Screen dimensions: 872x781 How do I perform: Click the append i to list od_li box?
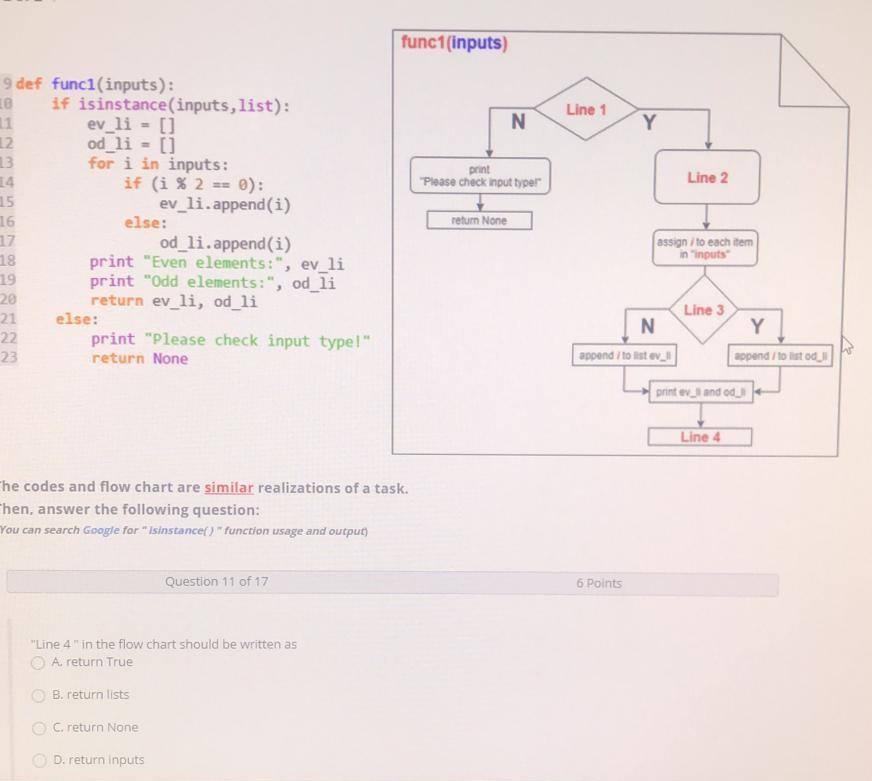click(781, 355)
